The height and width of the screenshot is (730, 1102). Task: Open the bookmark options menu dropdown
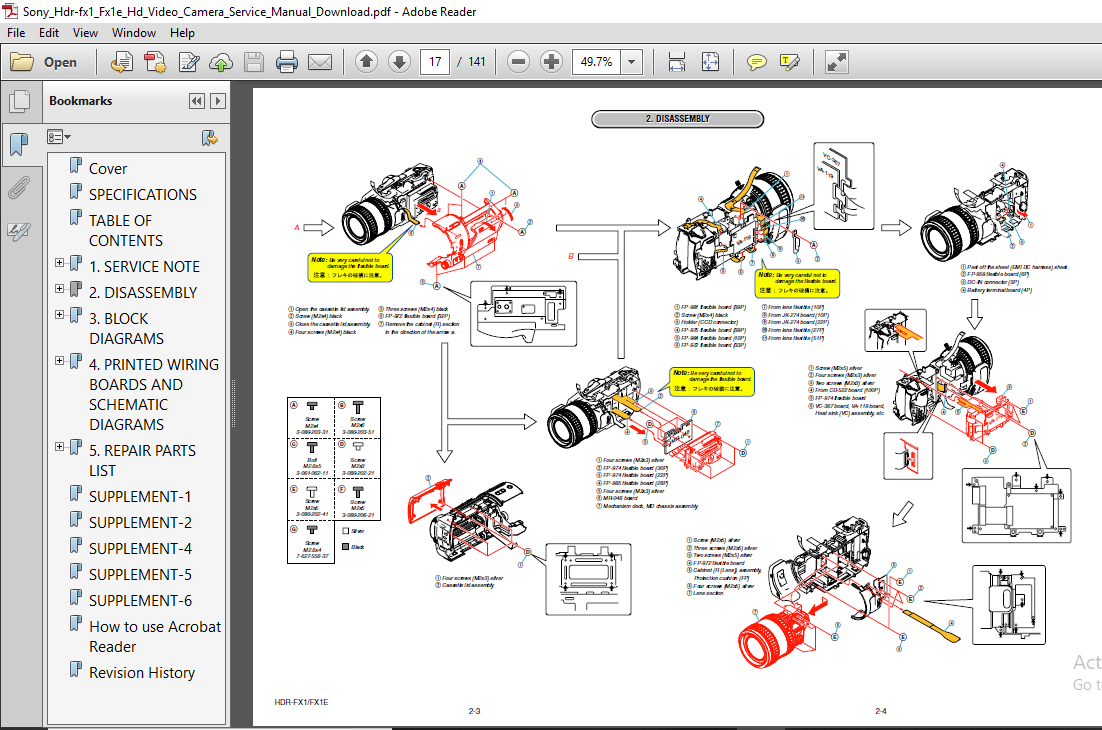tap(59, 137)
